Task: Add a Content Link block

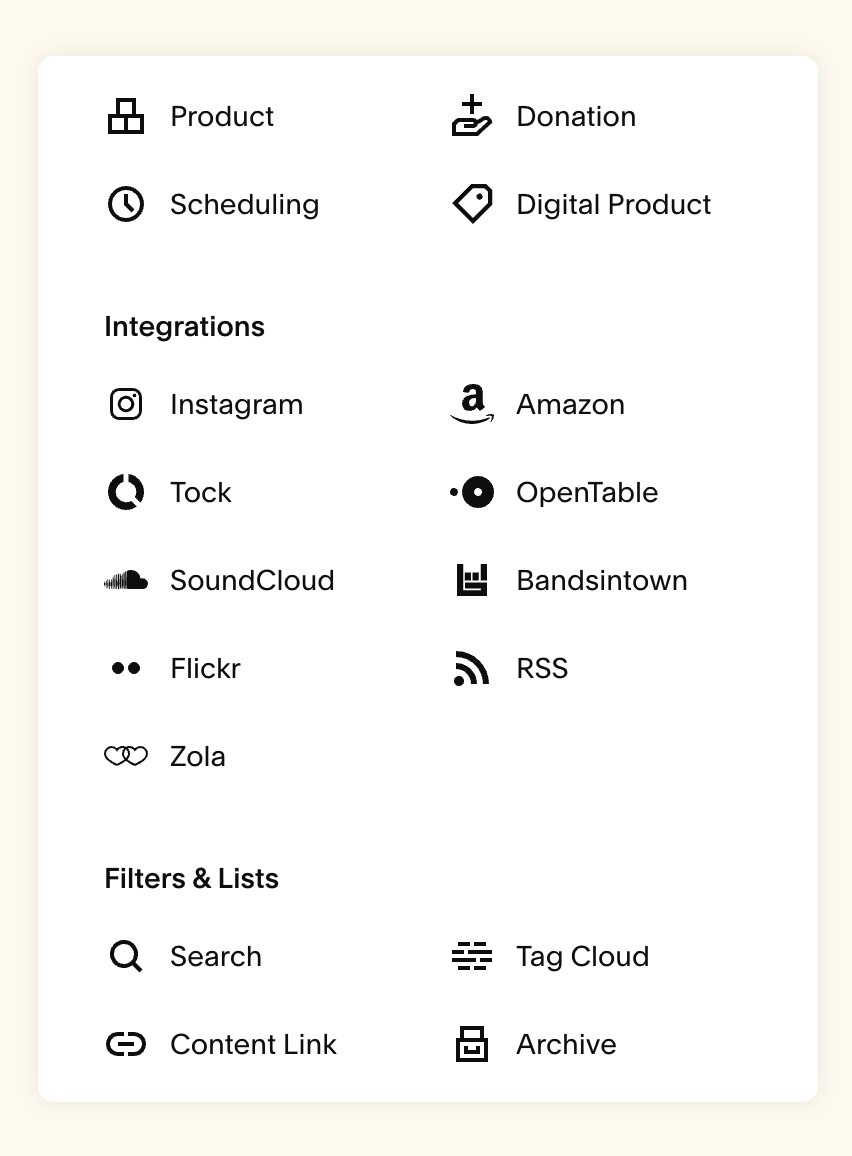Action: tap(222, 1044)
